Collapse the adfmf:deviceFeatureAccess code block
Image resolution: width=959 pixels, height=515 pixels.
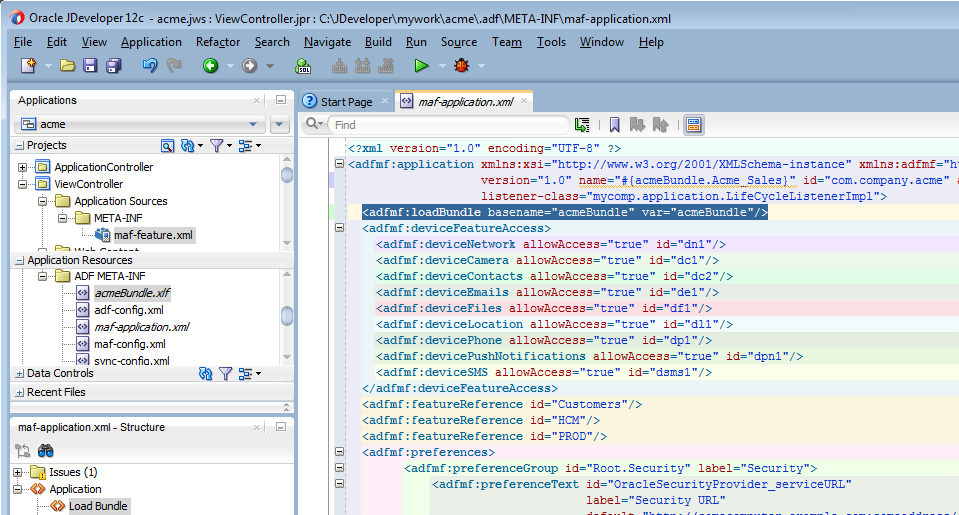(x=339, y=228)
